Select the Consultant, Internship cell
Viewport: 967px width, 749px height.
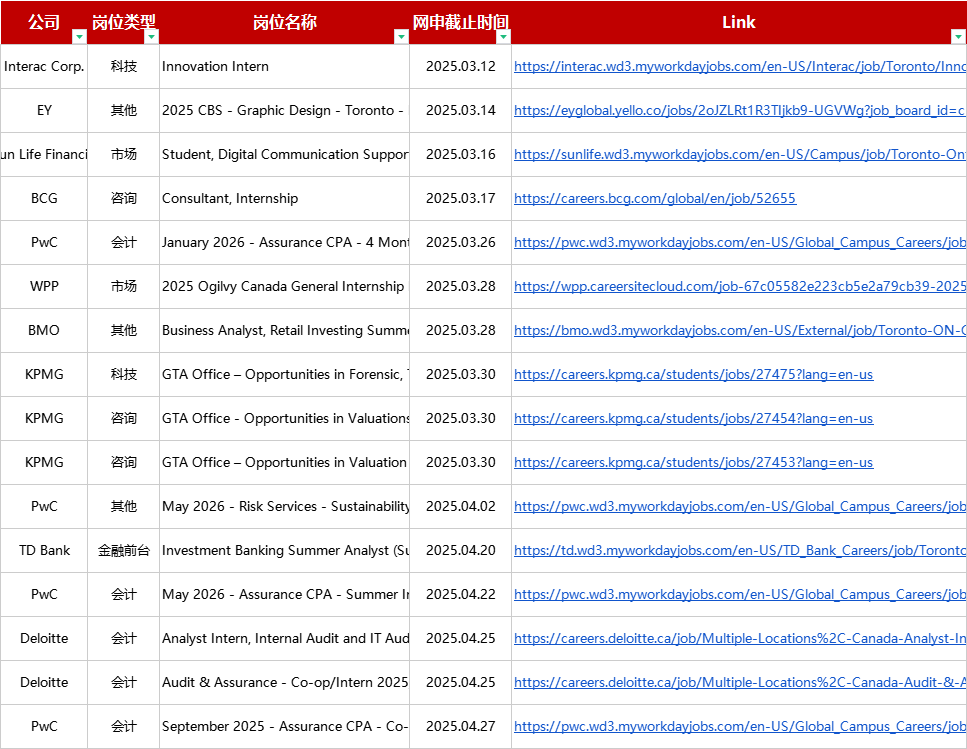284,199
